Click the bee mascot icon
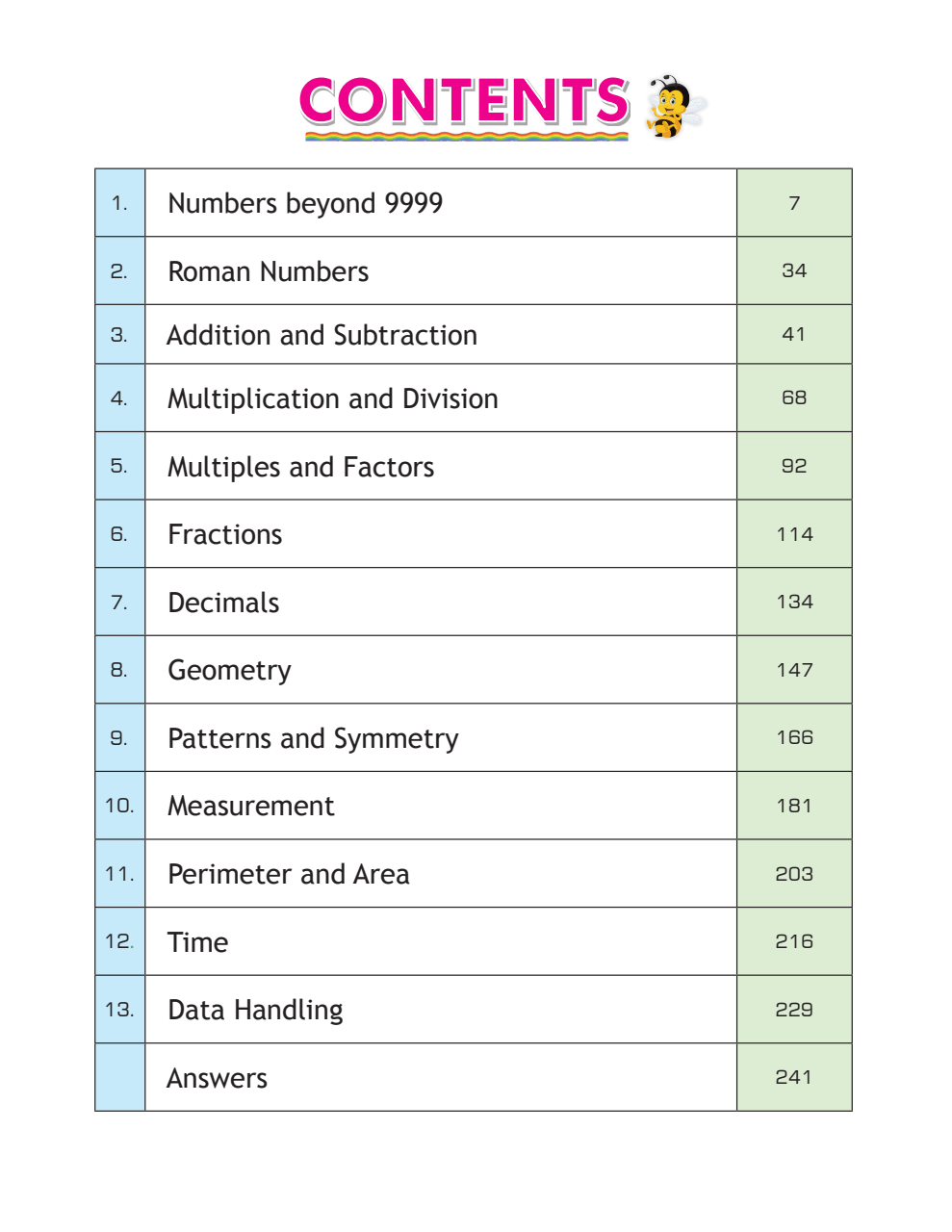Viewport: 952px width, 1232px height. (676, 106)
